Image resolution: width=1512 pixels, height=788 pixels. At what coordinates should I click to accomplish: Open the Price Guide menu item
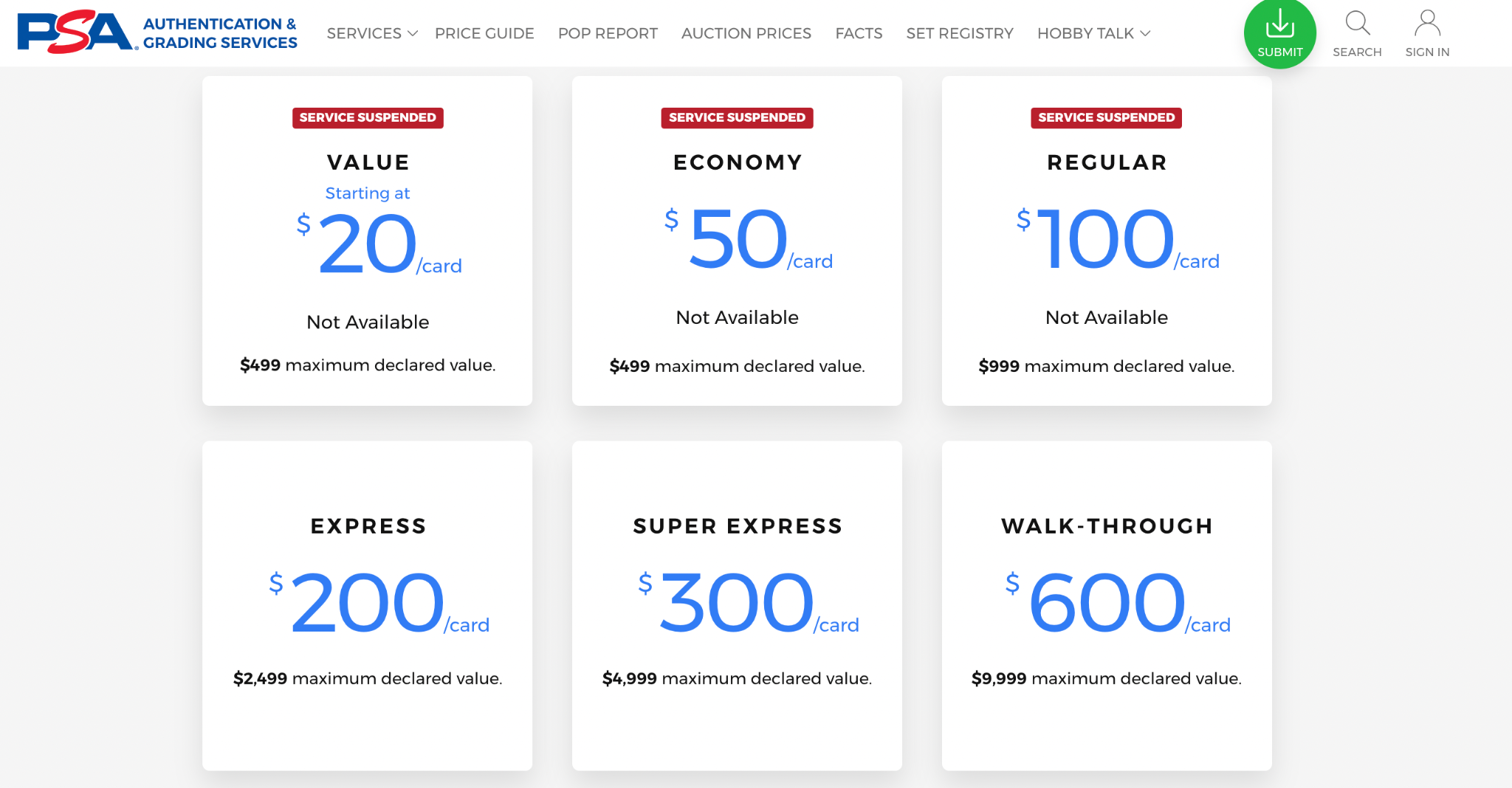[x=484, y=33]
